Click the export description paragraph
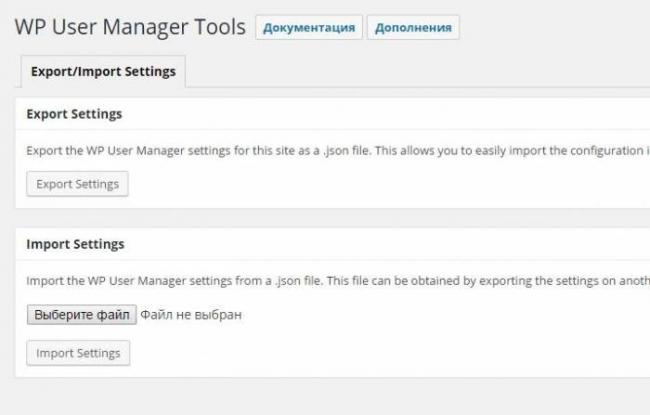 click(338, 150)
